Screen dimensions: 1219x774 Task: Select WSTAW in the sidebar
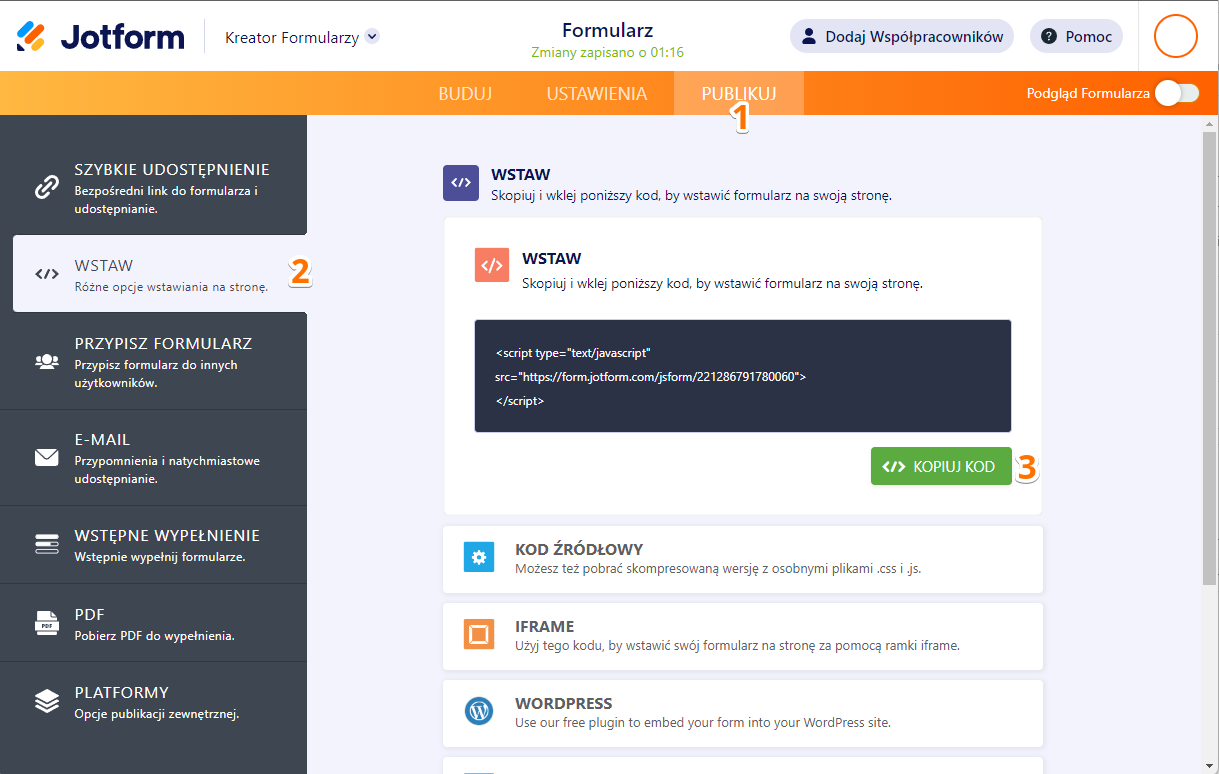pyautogui.click(x=160, y=274)
